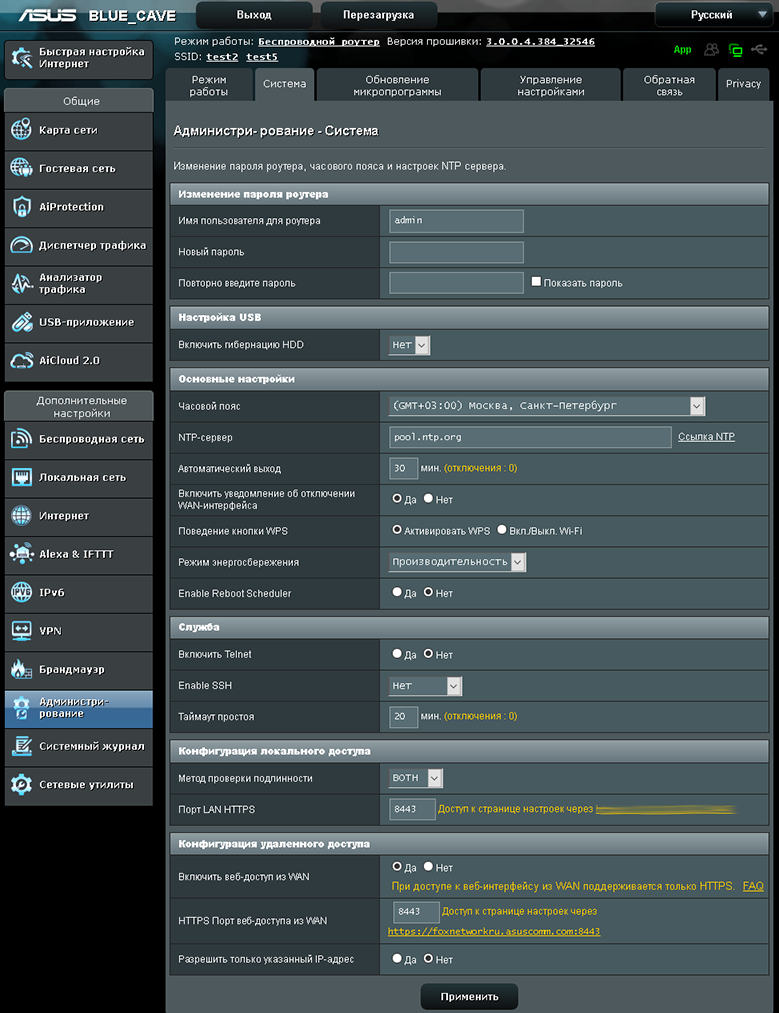Click the firmware version link

tap(540, 41)
